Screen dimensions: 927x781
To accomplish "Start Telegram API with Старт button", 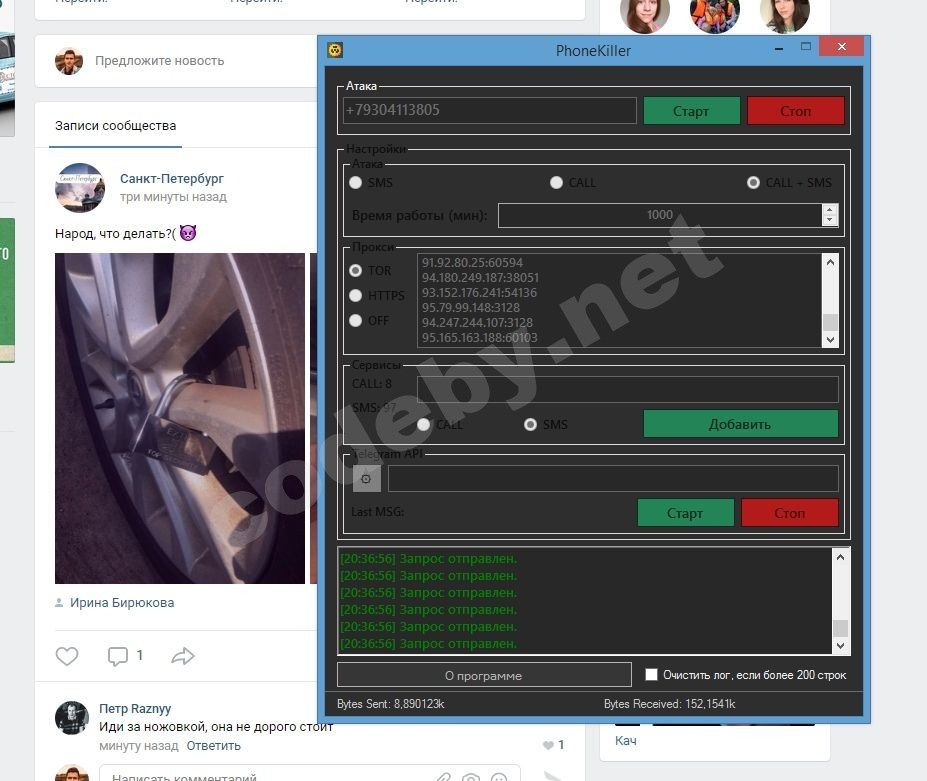I will [685, 513].
